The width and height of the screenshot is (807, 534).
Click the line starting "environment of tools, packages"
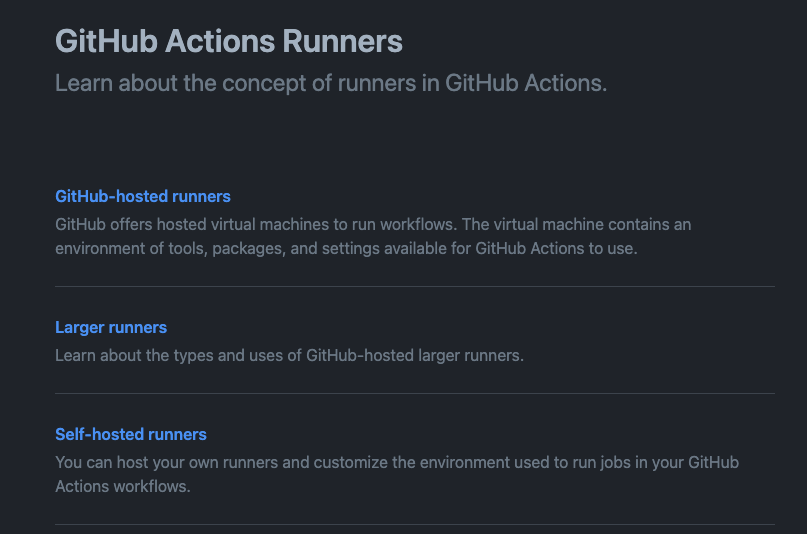pyautogui.click(x=346, y=248)
